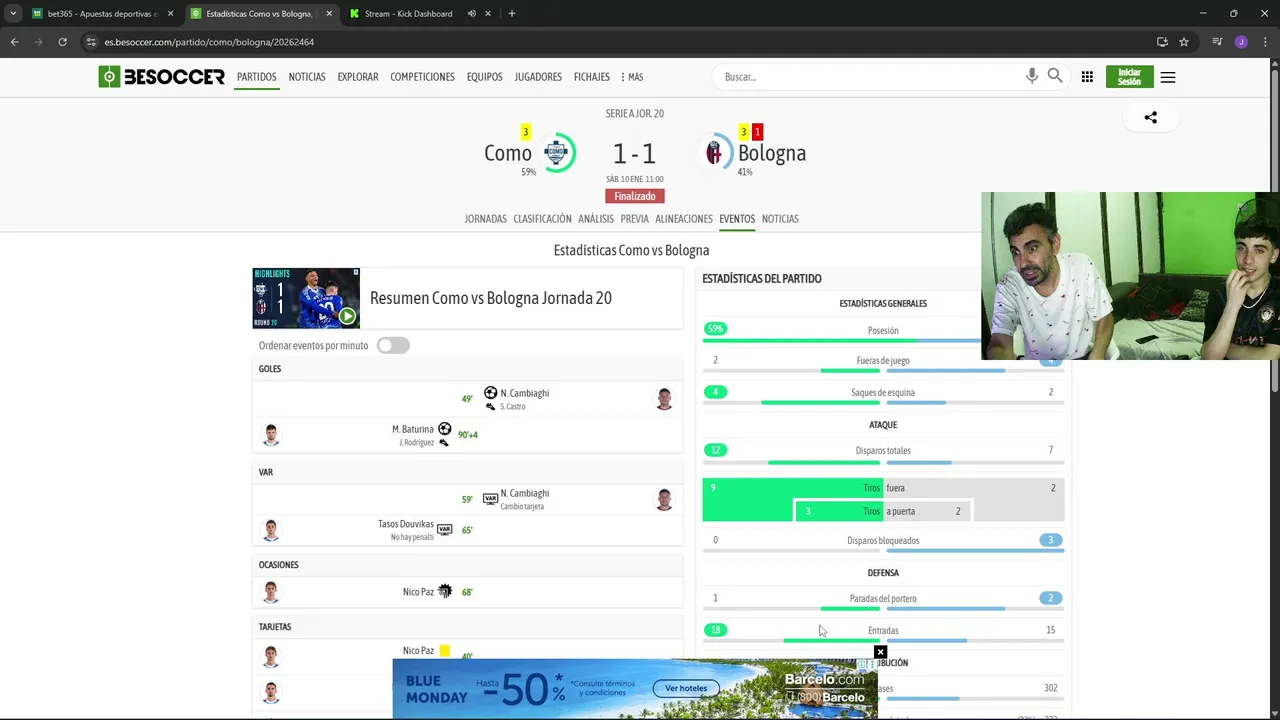The height and width of the screenshot is (720, 1280).
Task: Switch to the CLASIFICACIÓN tab
Action: tap(543, 219)
